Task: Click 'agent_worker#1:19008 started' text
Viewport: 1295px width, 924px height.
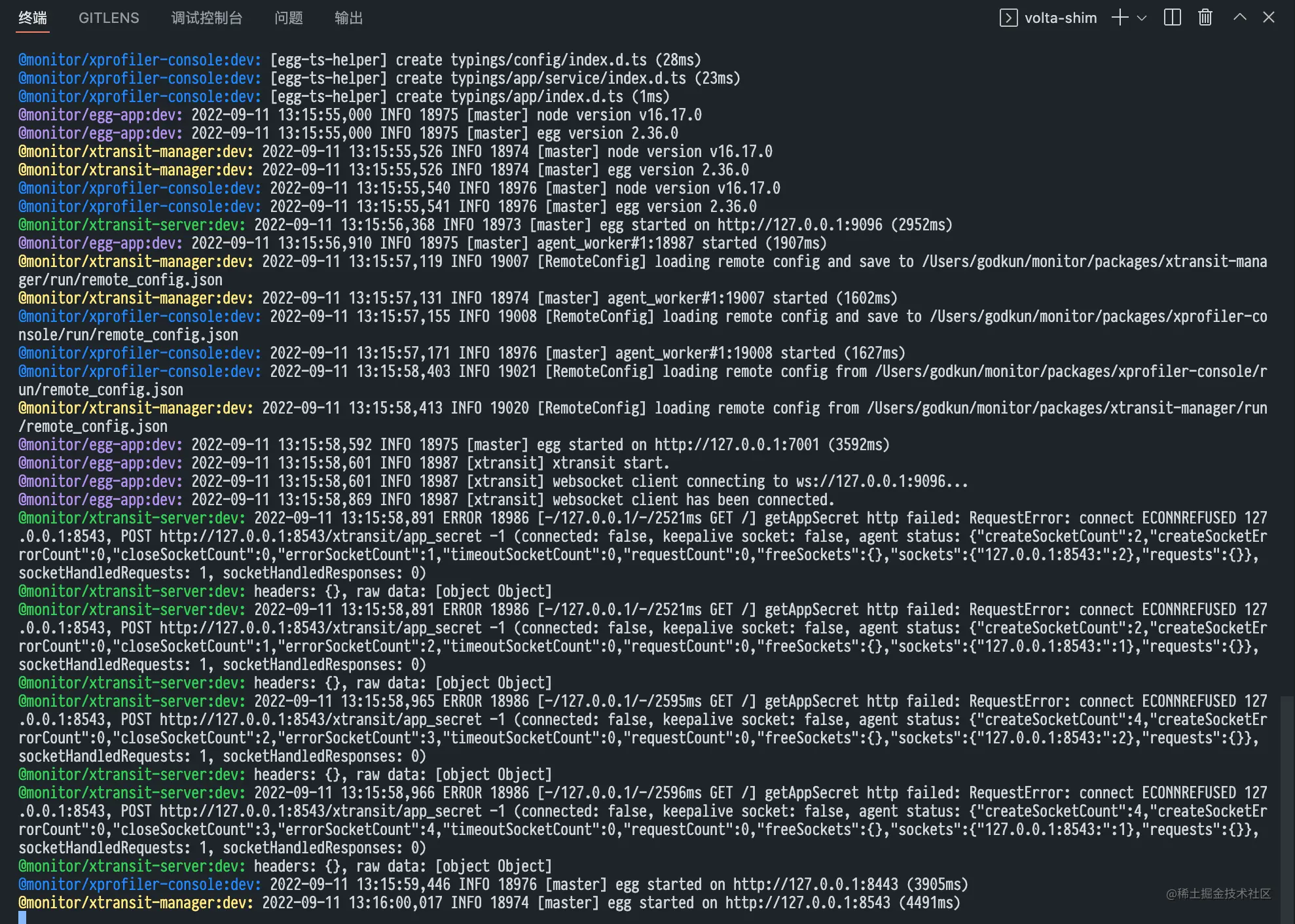Action: (725, 353)
